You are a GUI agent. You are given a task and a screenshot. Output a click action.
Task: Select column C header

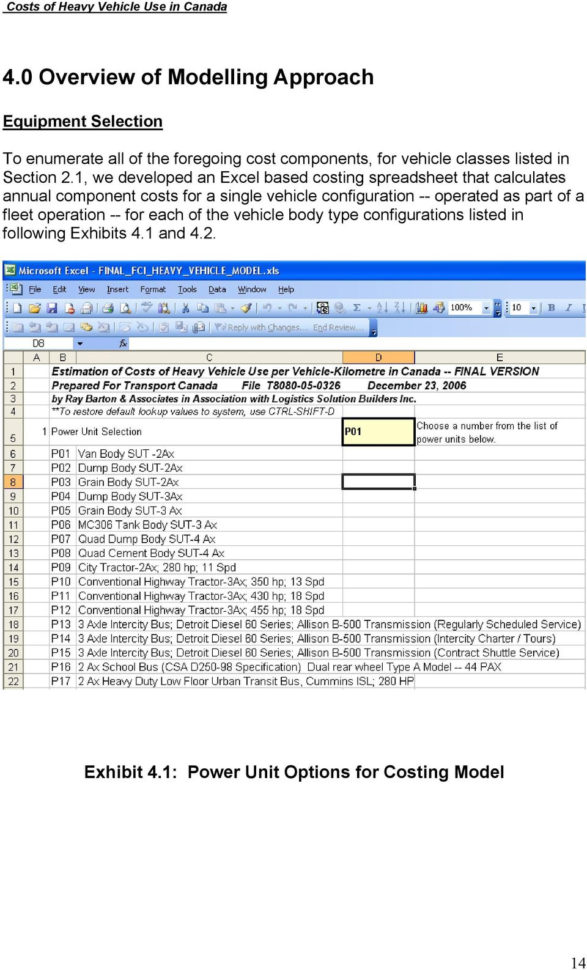click(209, 358)
